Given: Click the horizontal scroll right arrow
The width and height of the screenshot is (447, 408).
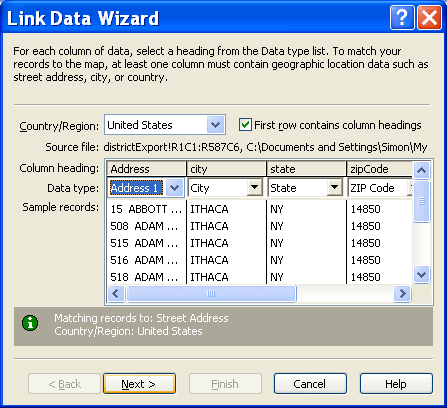Looking at the screenshot, I should tap(402, 294).
